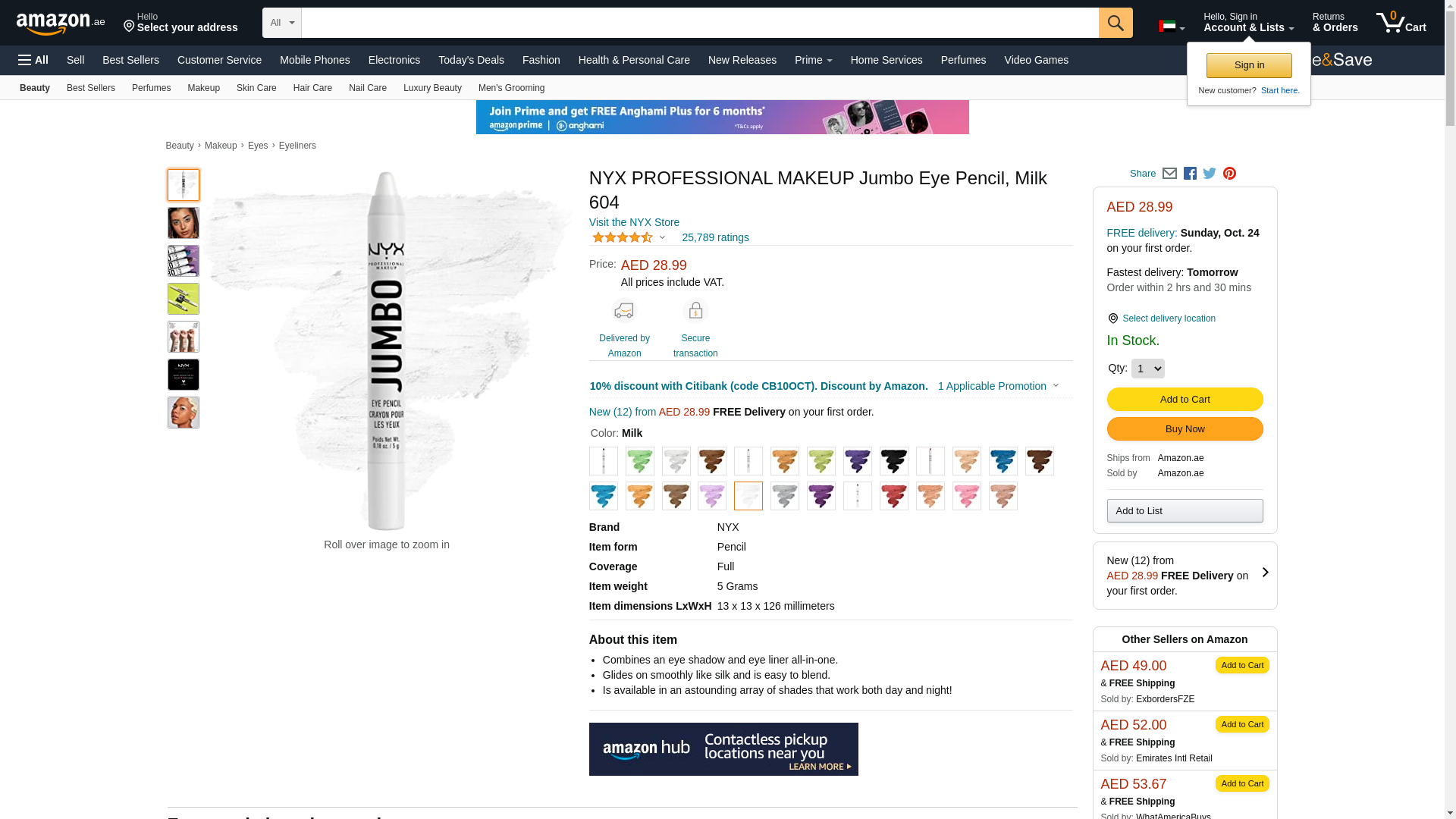Share product on Facebook icon
Viewport: 1456px width, 819px height.
pos(1190,174)
